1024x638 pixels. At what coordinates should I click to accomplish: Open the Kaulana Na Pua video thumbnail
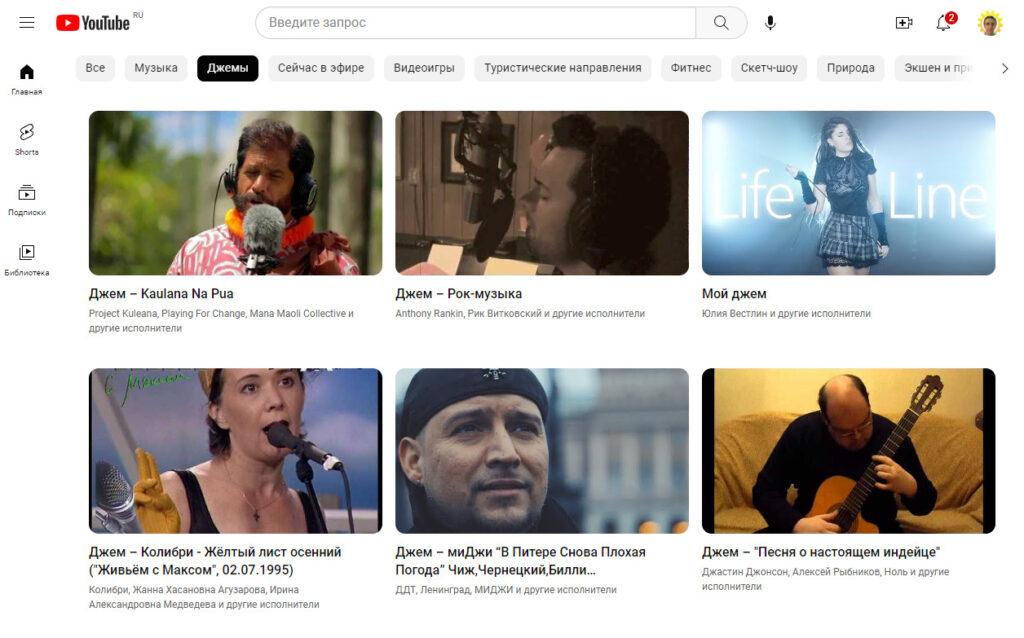[235, 193]
